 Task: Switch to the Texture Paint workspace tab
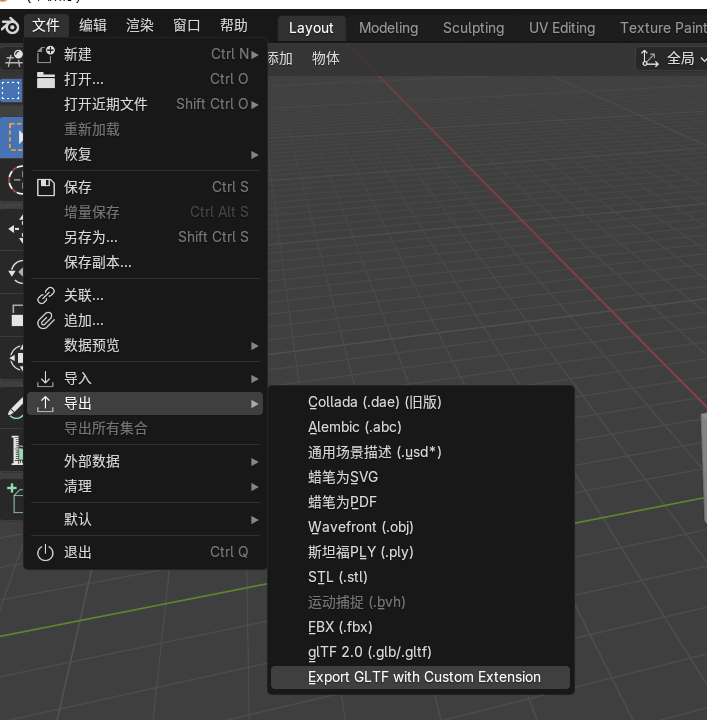(663, 28)
